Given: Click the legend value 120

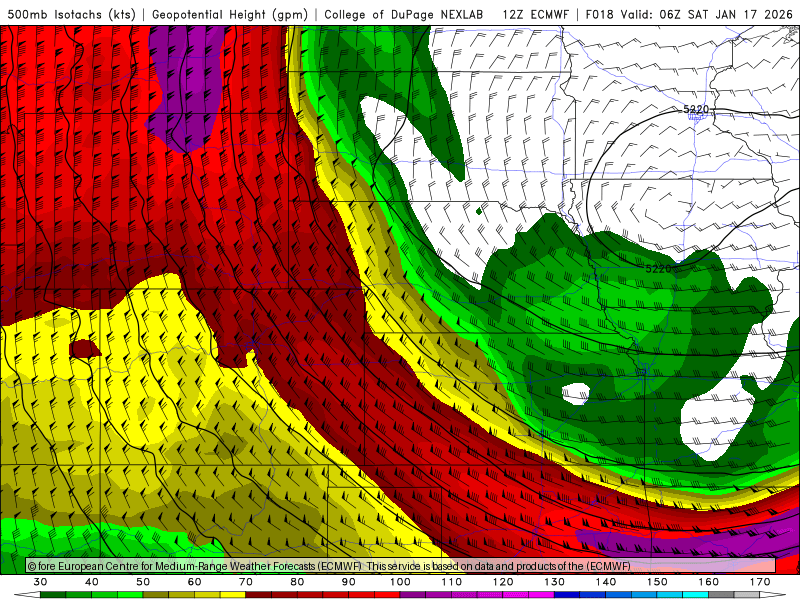Looking at the screenshot, I should tap(503, 582).
